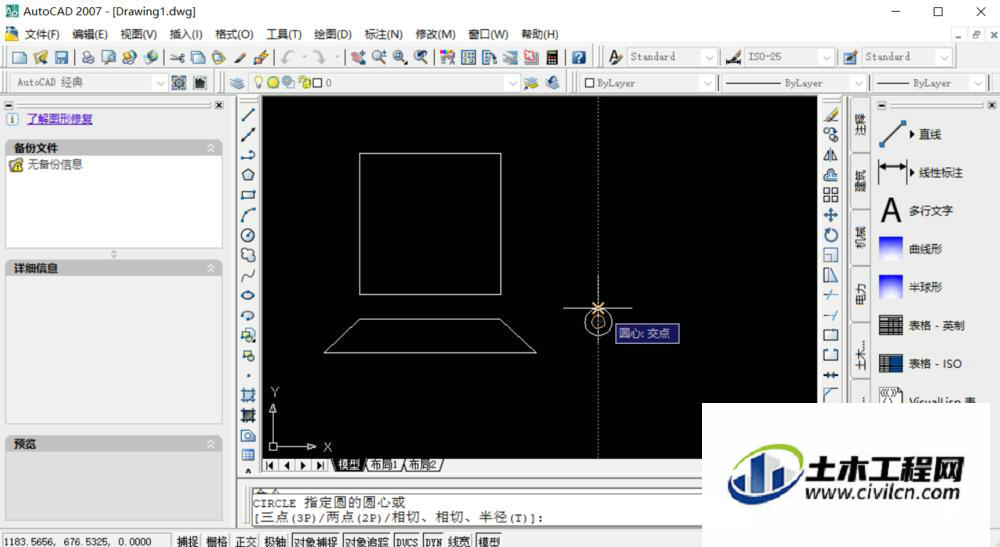Cut selection with the scissors icon

pyautogui.click(x=177, y=57)
